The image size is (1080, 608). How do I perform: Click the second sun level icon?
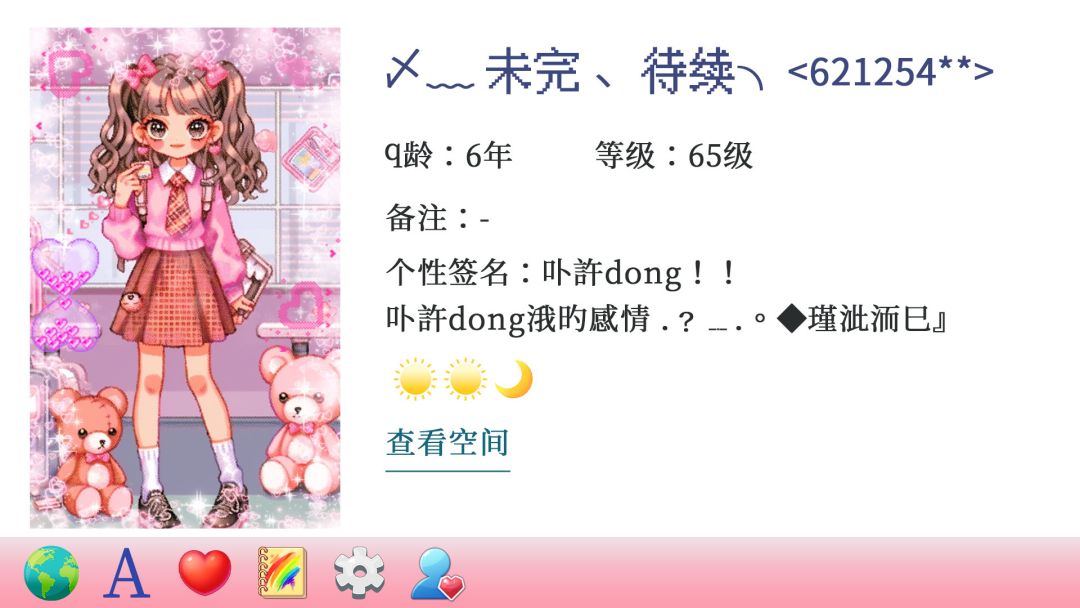coord(465,379)
